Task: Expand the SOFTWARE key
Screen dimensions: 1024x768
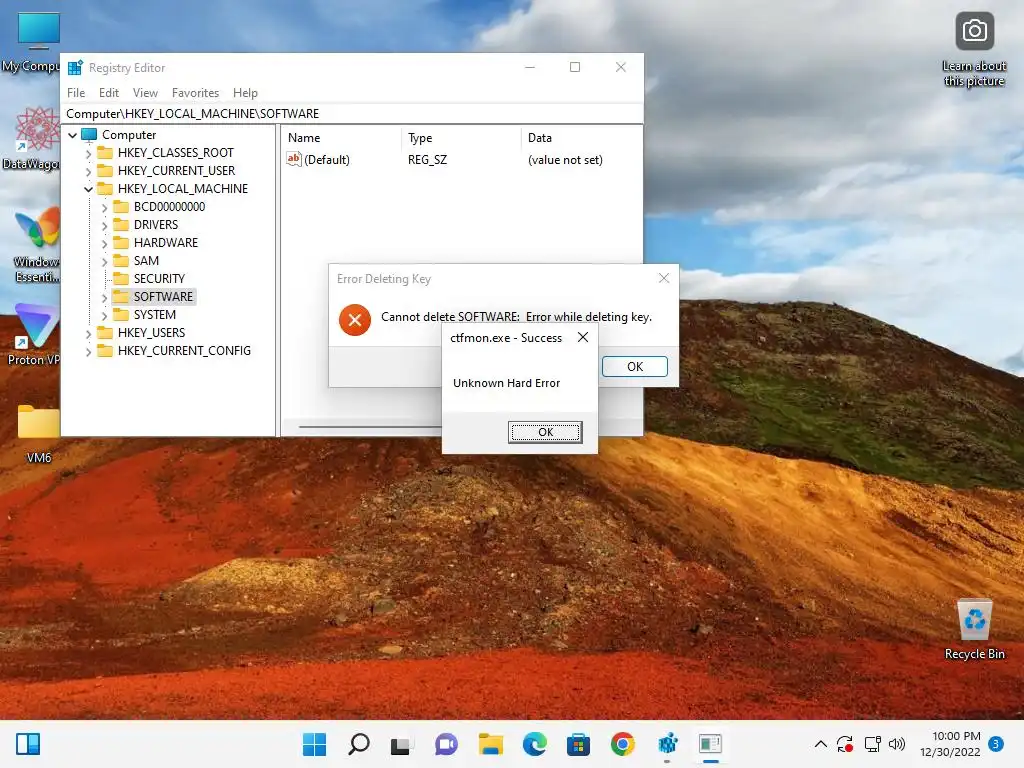Action: click(x=104, y=297)
